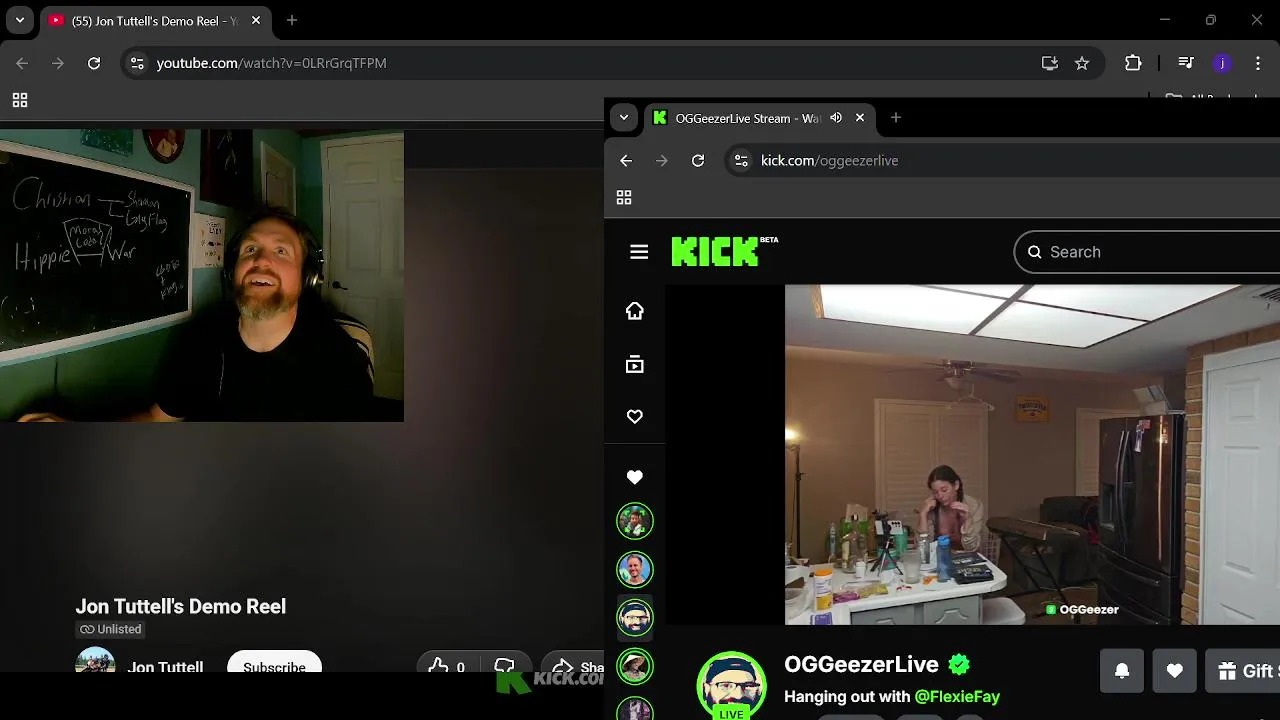1280x720 pixels.
Task: Open the Extensions puzzle icon in YouTube window
Action: tap(1133, 63)
